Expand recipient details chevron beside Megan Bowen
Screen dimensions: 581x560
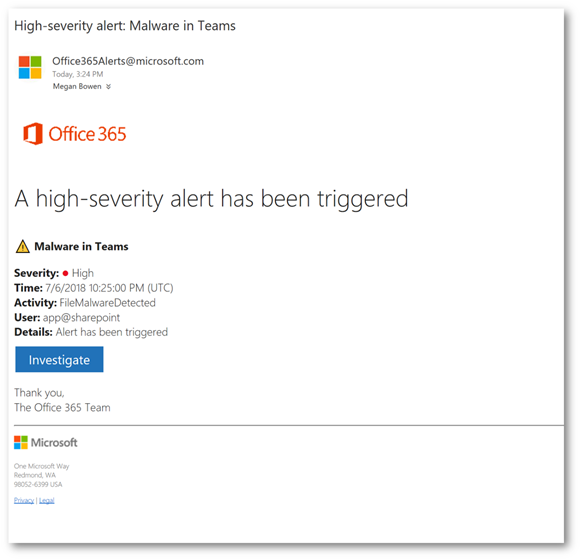click(108, 87)
